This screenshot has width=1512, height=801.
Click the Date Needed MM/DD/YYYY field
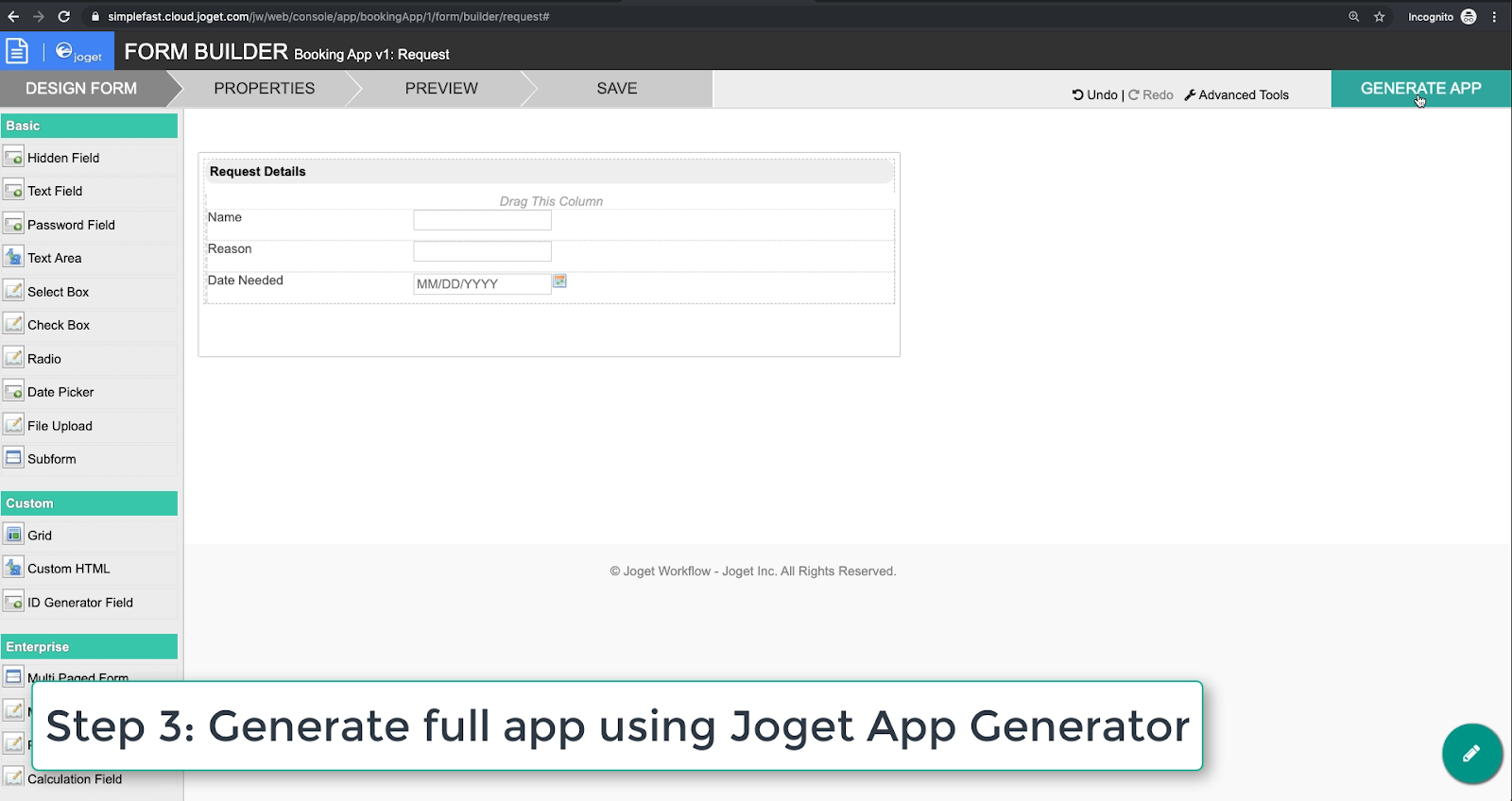click(482, 283)
